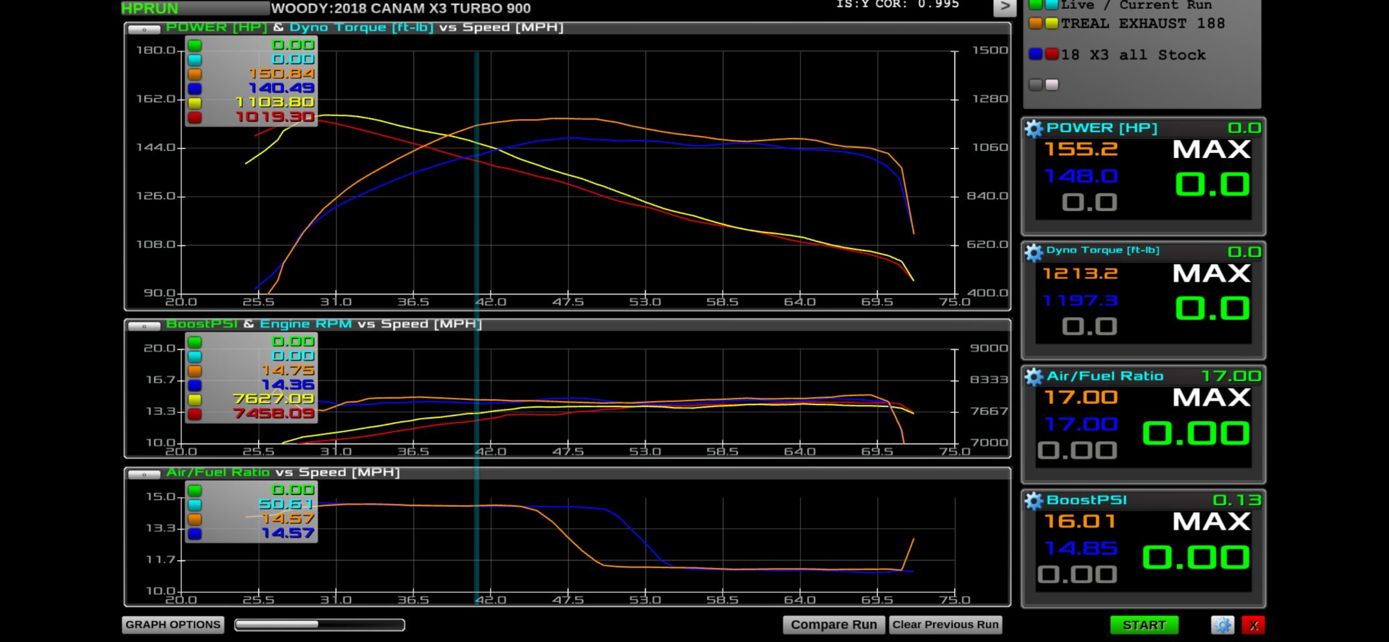1389x642 pixels.
Task: Toggle red RPM trace in Boost graph legend
Action: pos(195,414)
